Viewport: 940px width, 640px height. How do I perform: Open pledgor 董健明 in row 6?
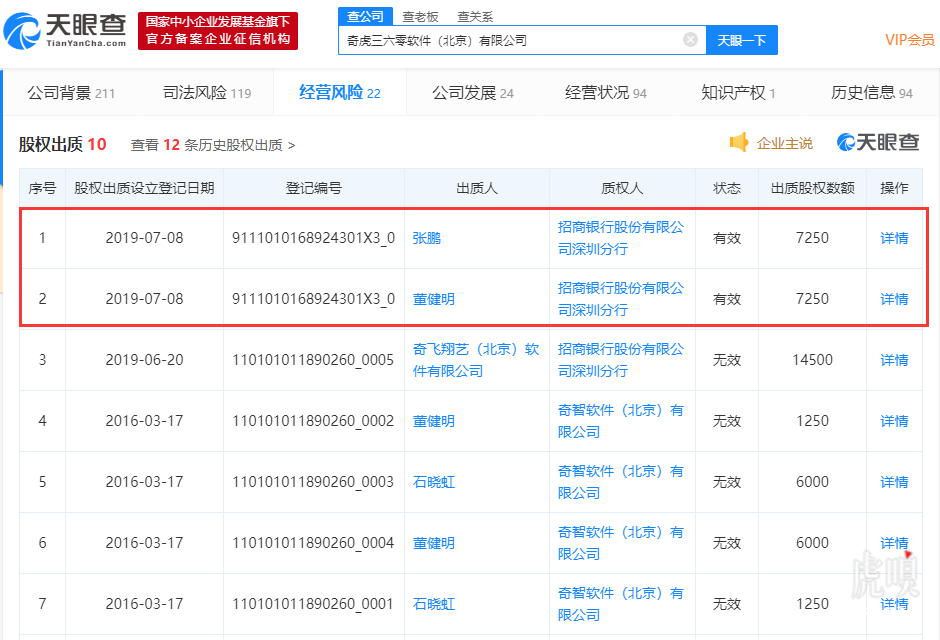(433, 543)
